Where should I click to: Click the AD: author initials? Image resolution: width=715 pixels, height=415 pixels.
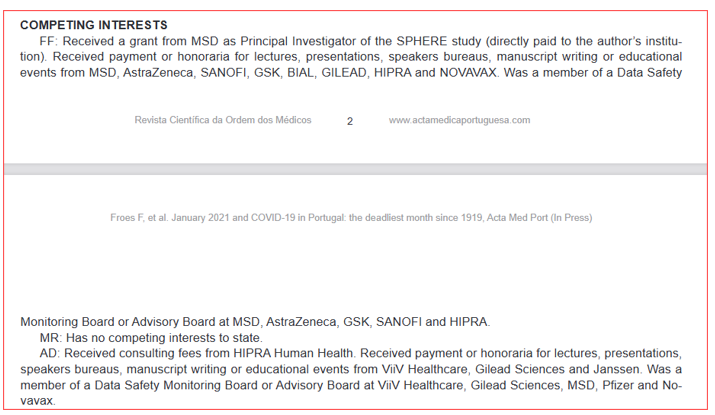50,353
